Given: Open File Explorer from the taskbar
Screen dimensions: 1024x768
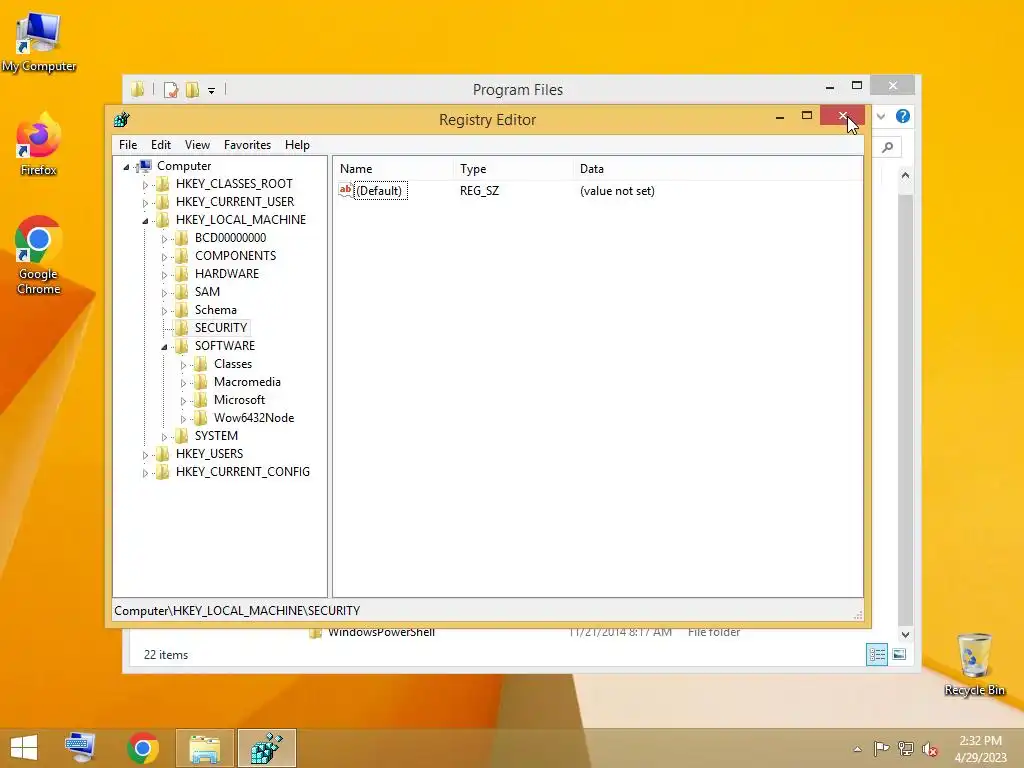Looking at the screenshot, I should click(x=204, y=748).
